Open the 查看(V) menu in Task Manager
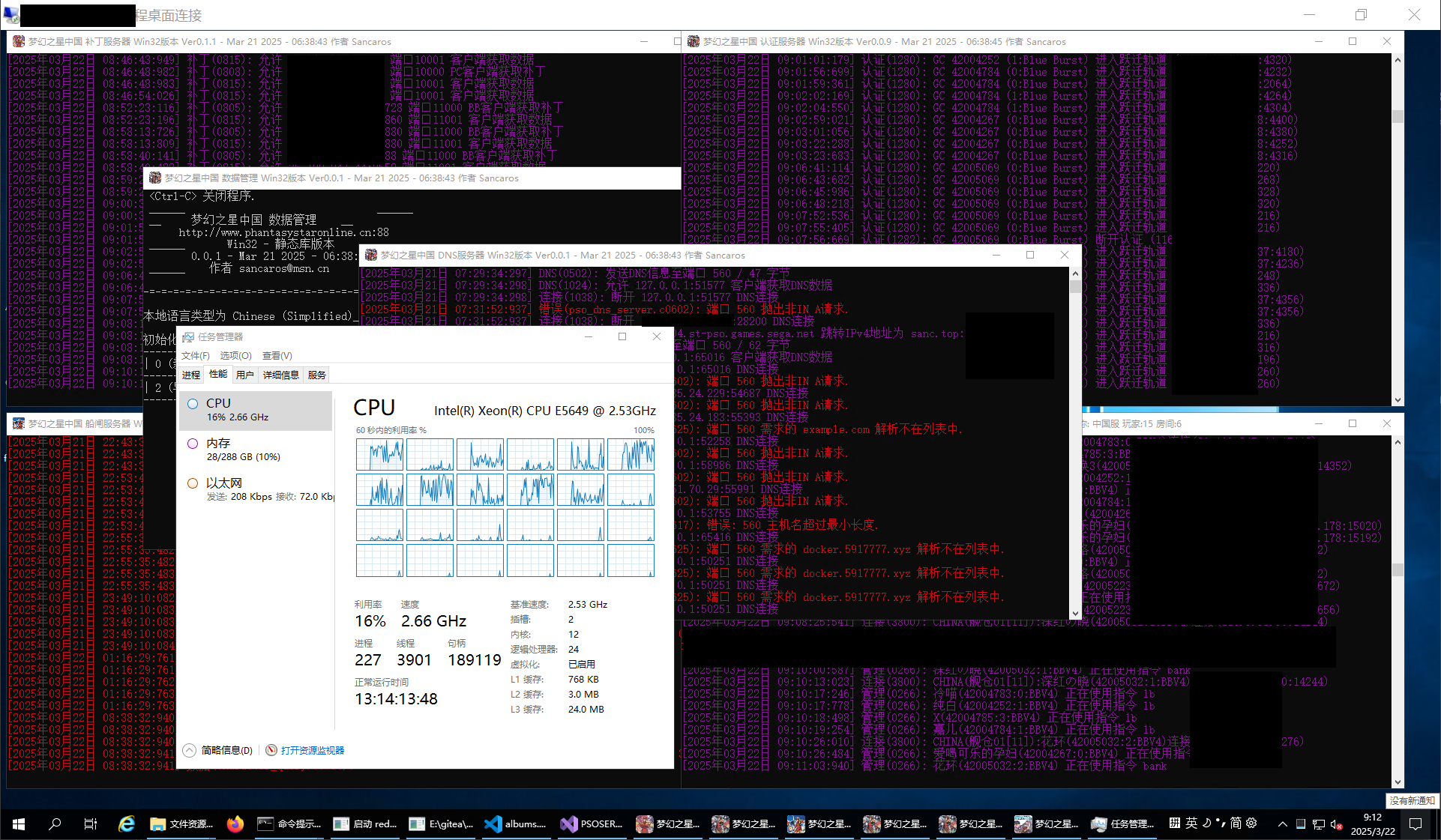The image size is (1441, 840). pyautogui.click(x=277, y=355)
